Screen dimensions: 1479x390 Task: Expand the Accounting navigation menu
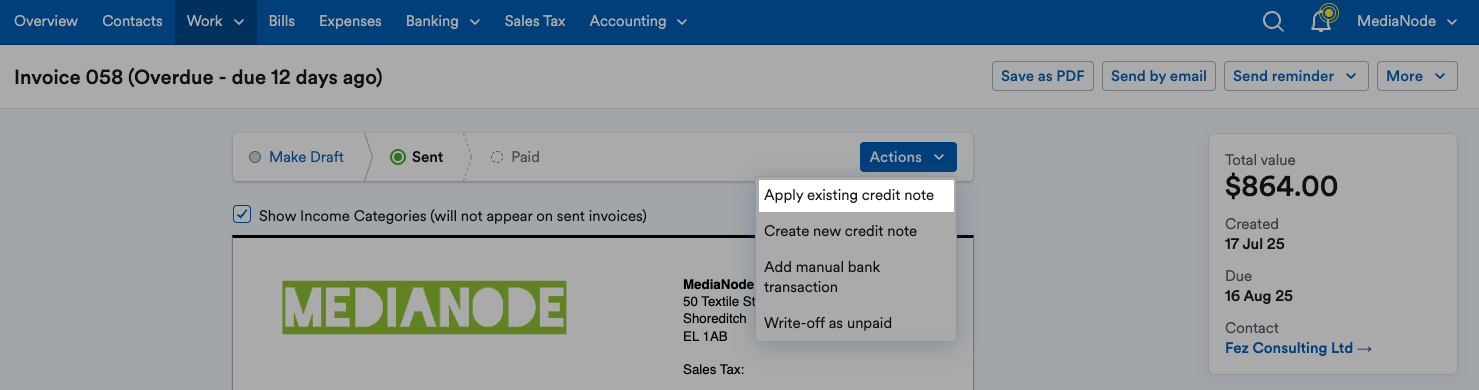pyautogui.click(x=638, y=21)
